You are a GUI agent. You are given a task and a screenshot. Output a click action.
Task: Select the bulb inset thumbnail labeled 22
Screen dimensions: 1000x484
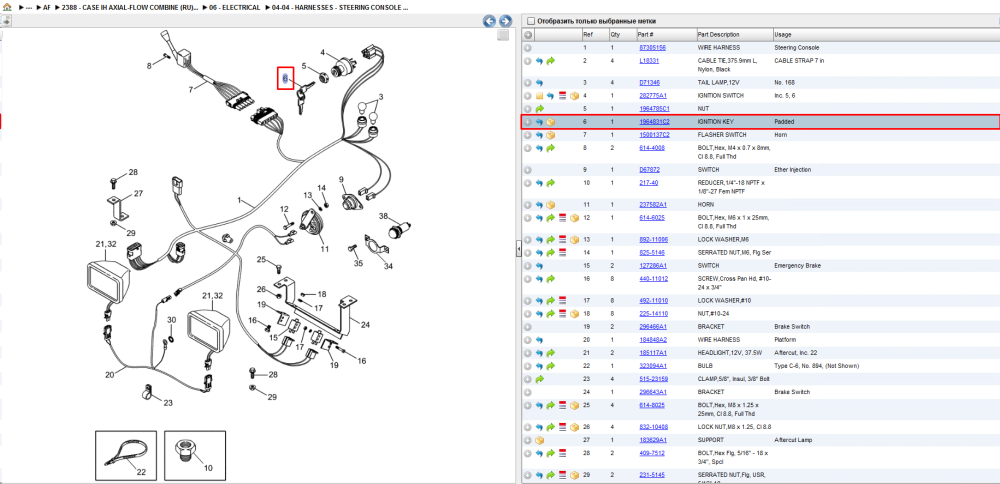(126, 455)
